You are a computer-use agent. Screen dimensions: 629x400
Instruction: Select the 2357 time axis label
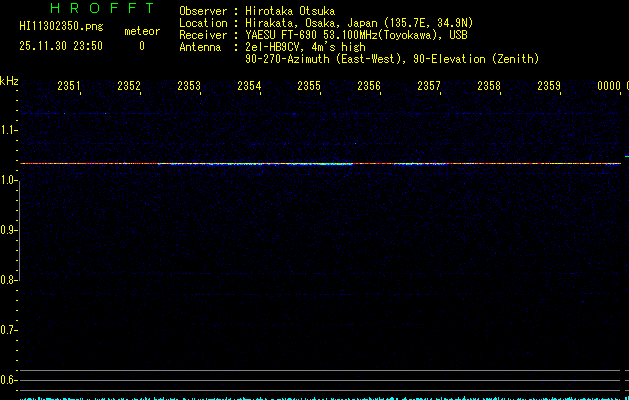pos(429,87)
